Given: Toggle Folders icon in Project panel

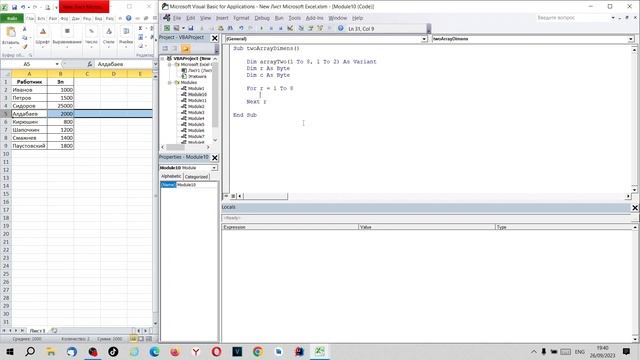Looking at the screenshot, I should 185,48.
